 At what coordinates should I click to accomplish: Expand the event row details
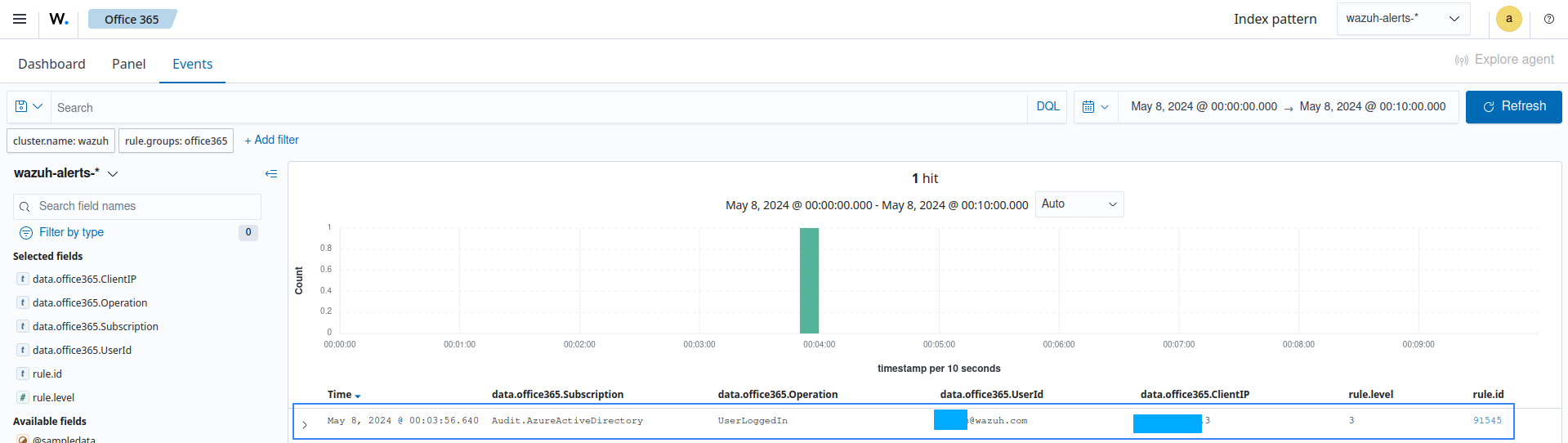[305, 424]
